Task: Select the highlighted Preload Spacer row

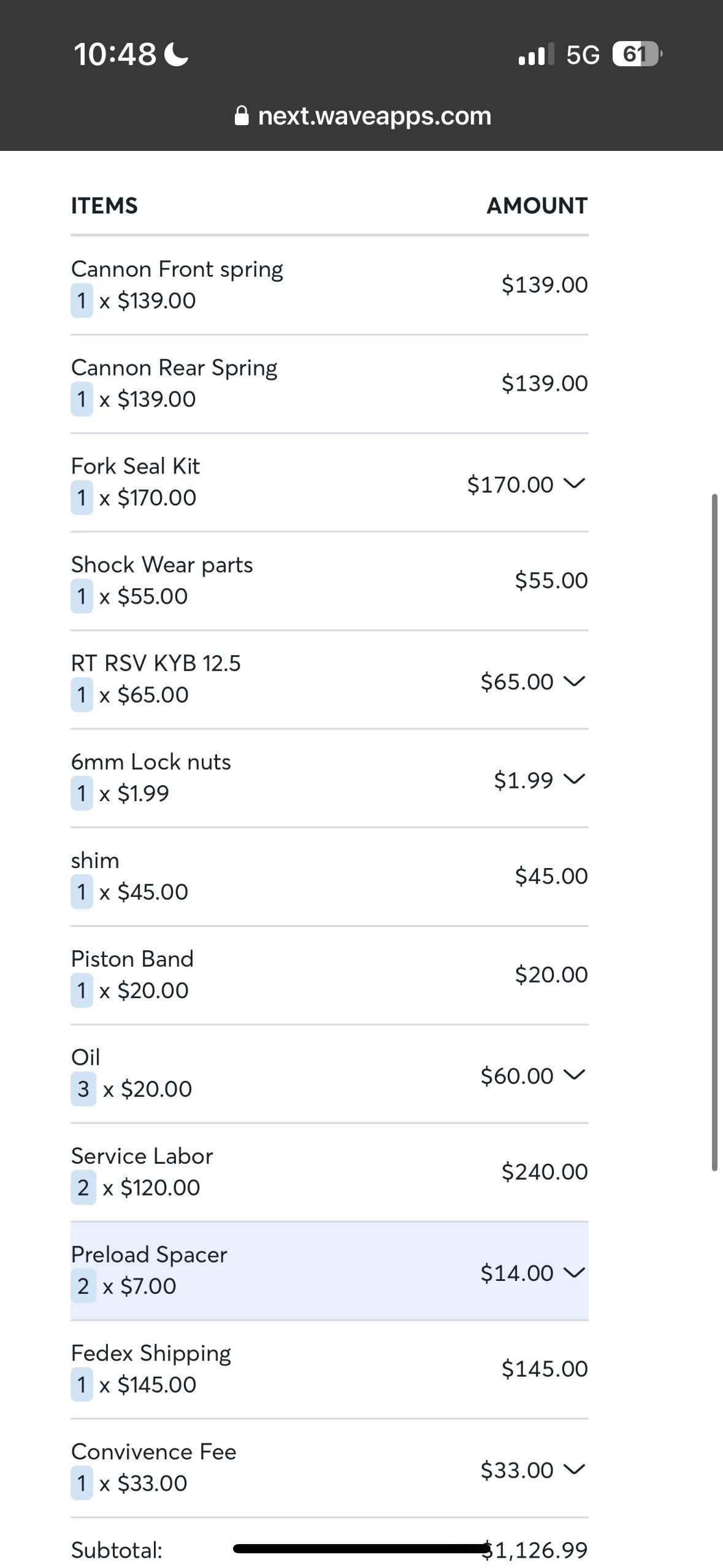Action: [329, 1270]
